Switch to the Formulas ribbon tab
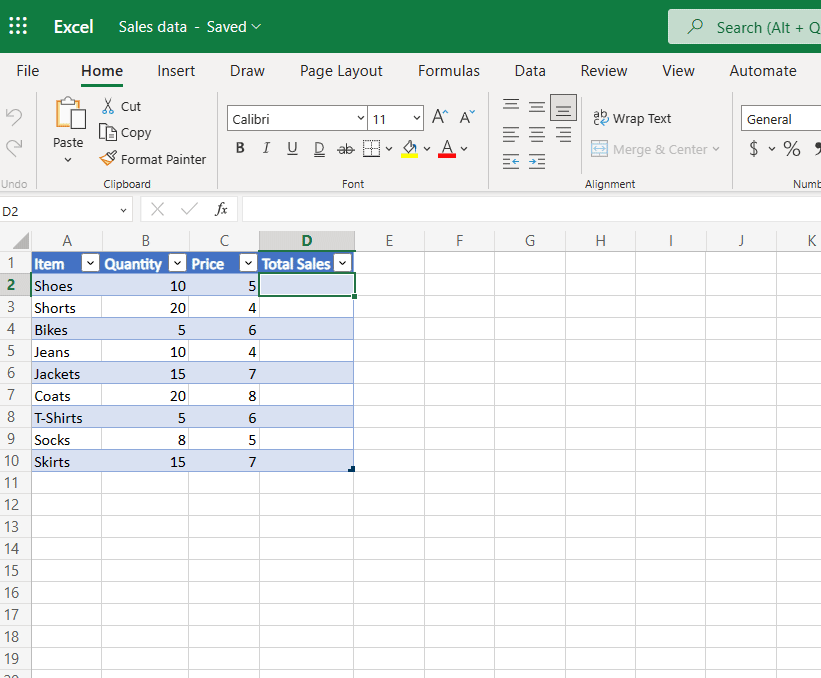The image size is (821, 678). point(448,71)
